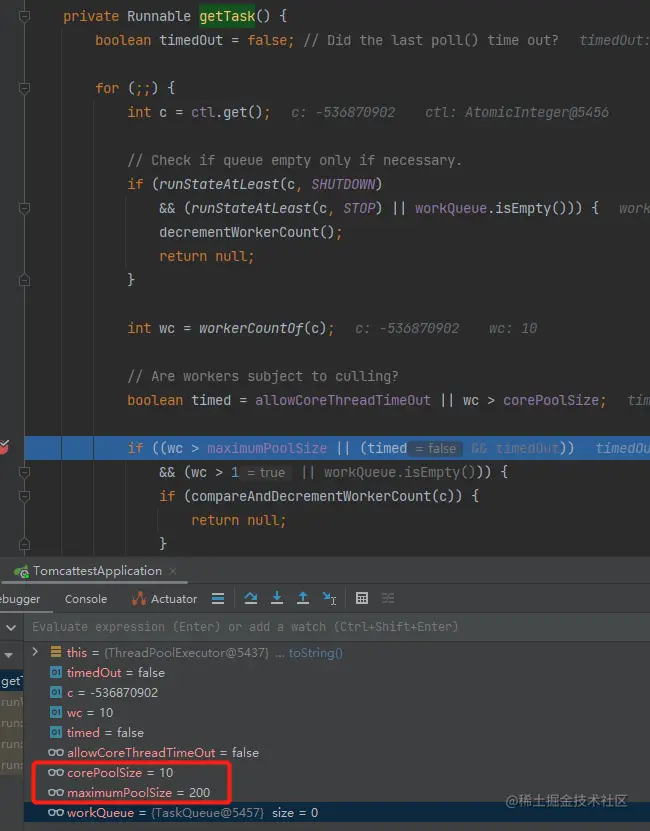The height and width of the screenshot is (831, 650).
Task: Click 'workerCountOf(c)' in the editor
Action: pyautogui.click(x=262, y=328)
